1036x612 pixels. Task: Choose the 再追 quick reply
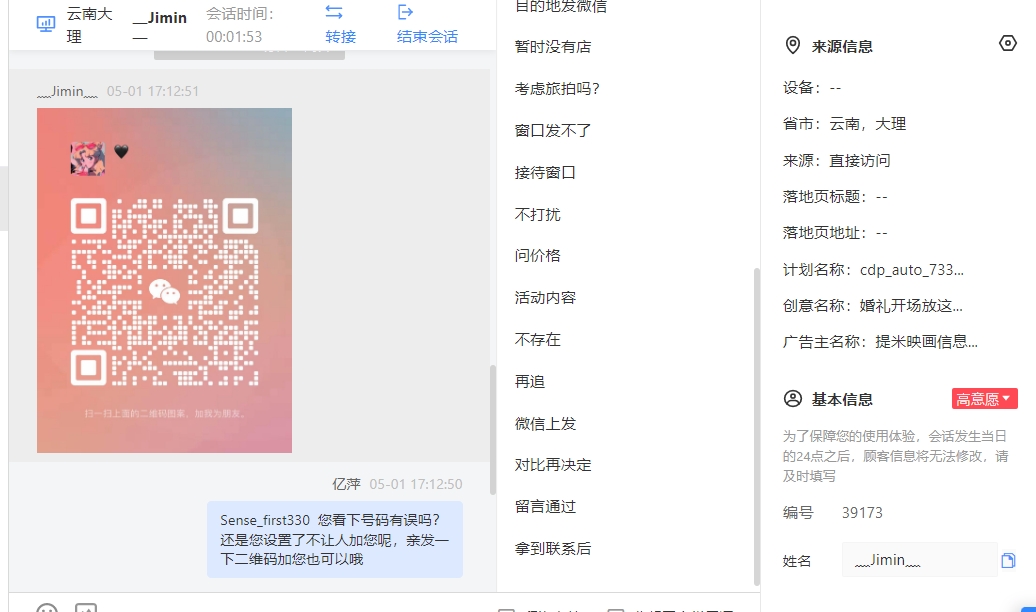point(530,382)
